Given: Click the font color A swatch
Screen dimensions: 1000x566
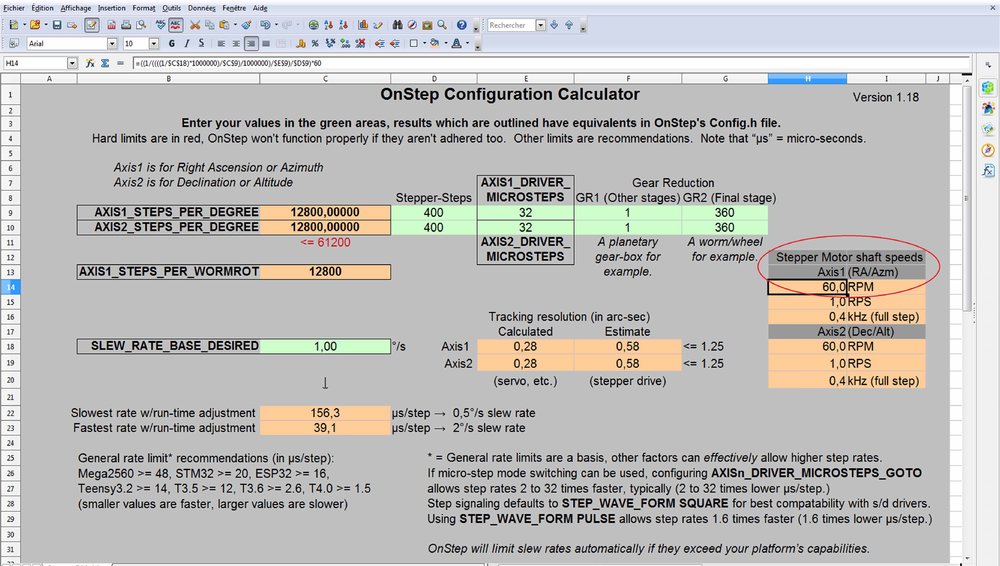Looking at the screenshot, I should 456,43.
